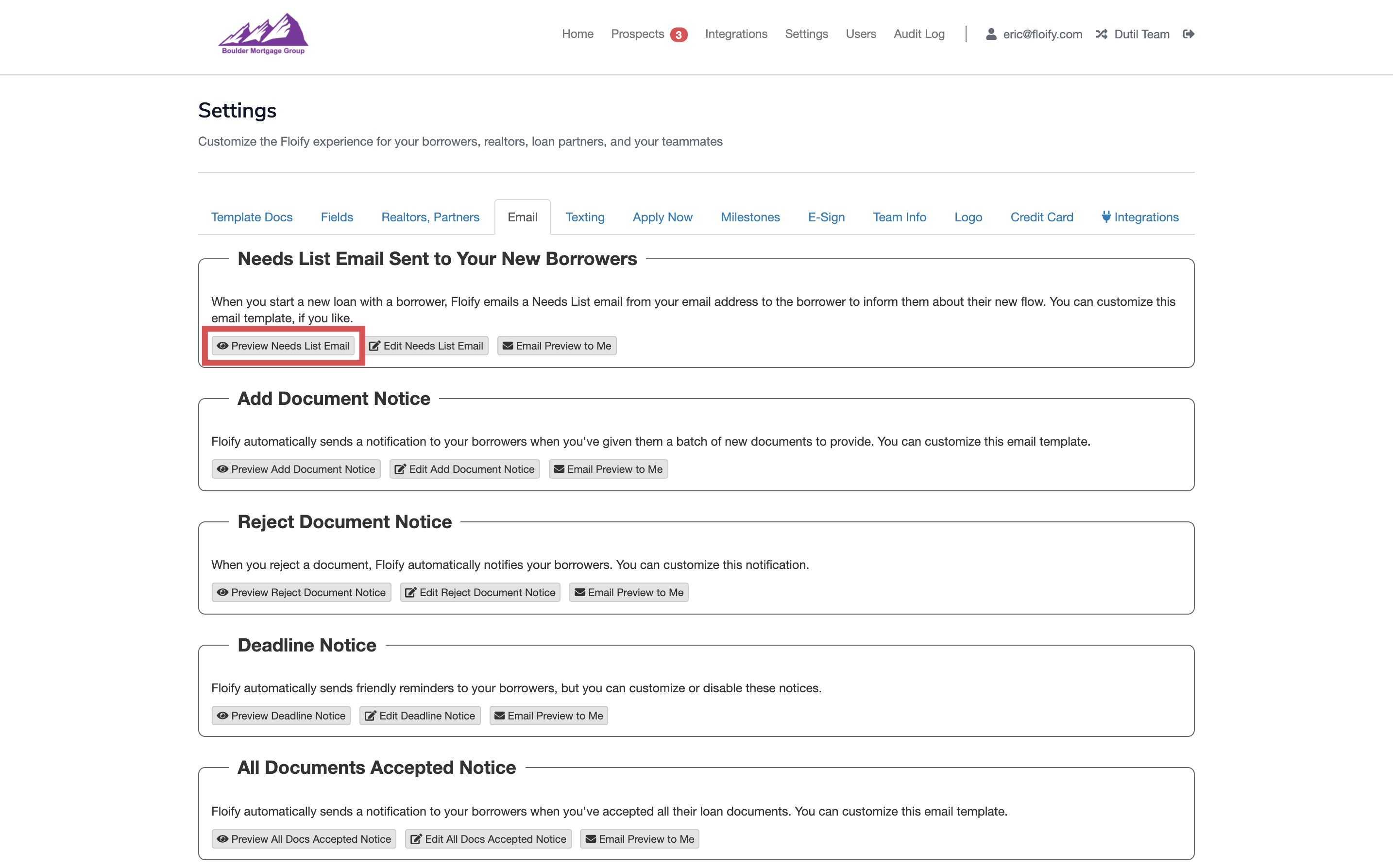The image size is (1393, 868).
Task: Click the eric@floify.com account link
Action: click(x=1042, y=34)
